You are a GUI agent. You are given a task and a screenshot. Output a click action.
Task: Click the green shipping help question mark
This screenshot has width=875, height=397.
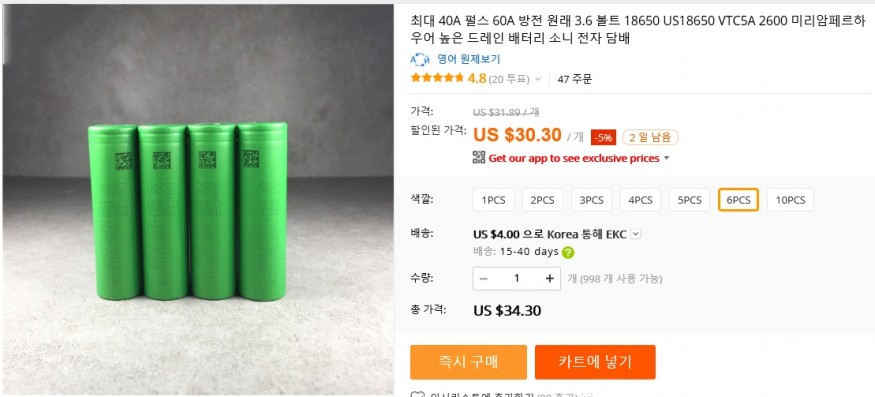568,252
